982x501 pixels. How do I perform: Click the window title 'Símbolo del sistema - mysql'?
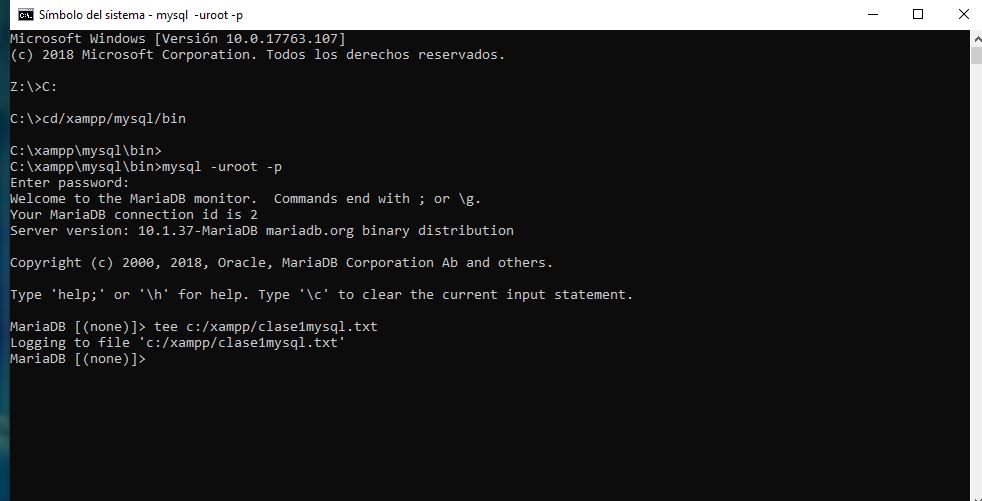[x=140, y=15]
